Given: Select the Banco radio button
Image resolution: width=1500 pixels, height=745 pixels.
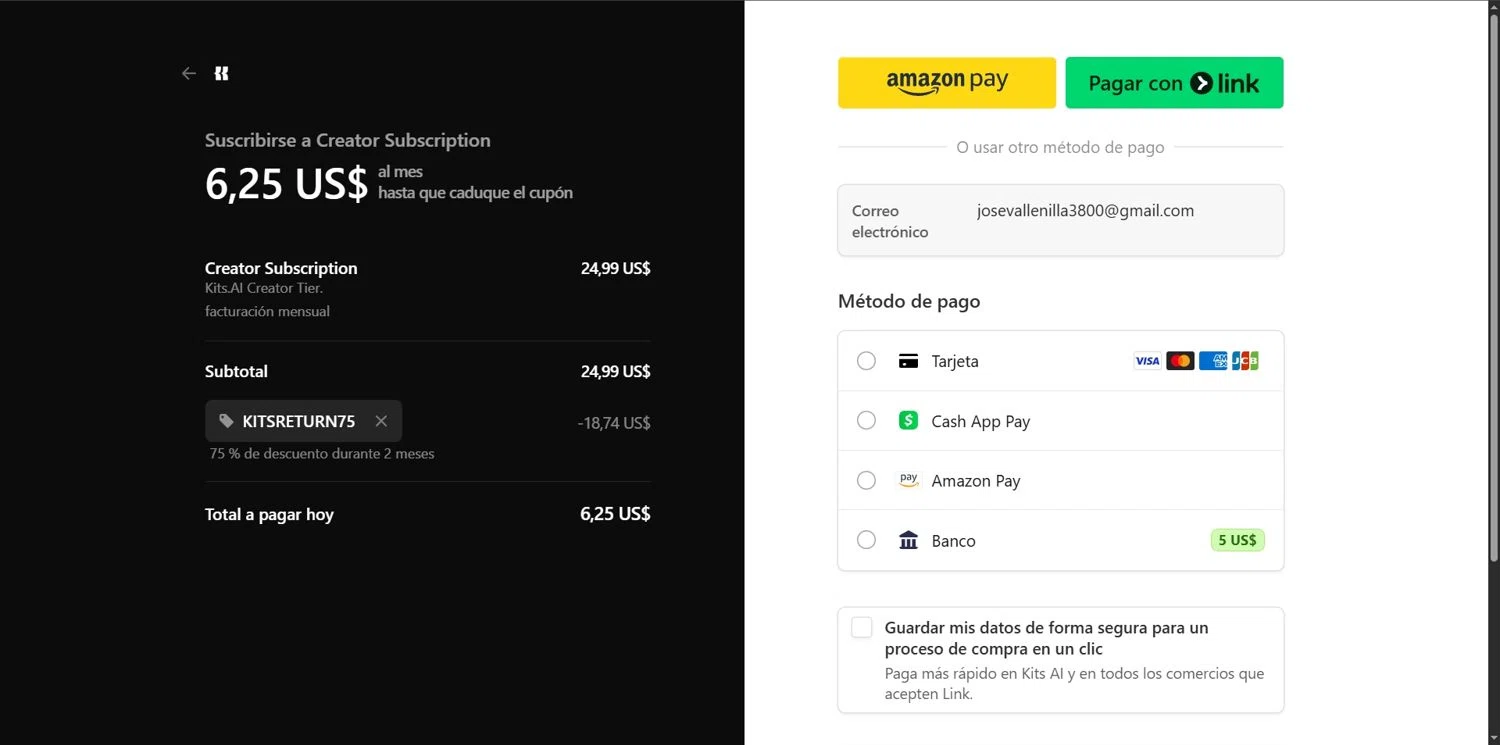Looking at the screenshot, I should click(x=866, y=540).
